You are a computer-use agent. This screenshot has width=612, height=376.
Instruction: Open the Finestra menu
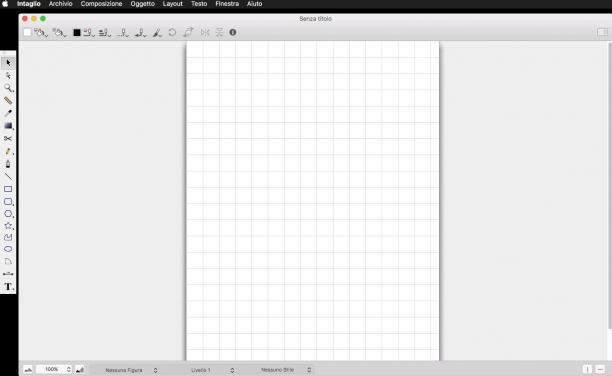coord(227,4)
